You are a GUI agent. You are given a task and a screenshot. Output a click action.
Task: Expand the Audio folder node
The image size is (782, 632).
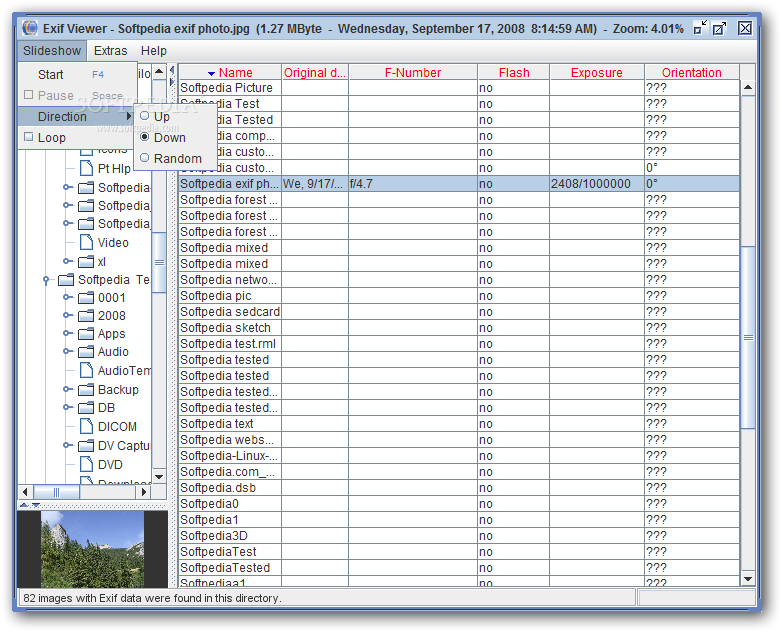coord(67,351)
